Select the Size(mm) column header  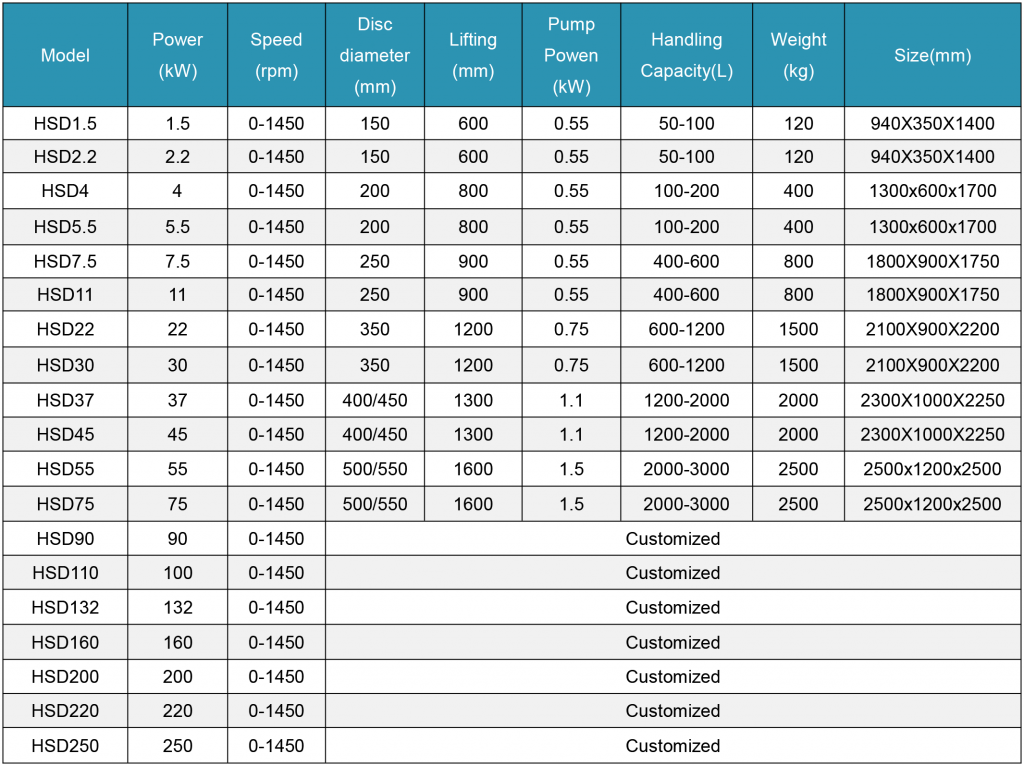(x=932, y=56)
